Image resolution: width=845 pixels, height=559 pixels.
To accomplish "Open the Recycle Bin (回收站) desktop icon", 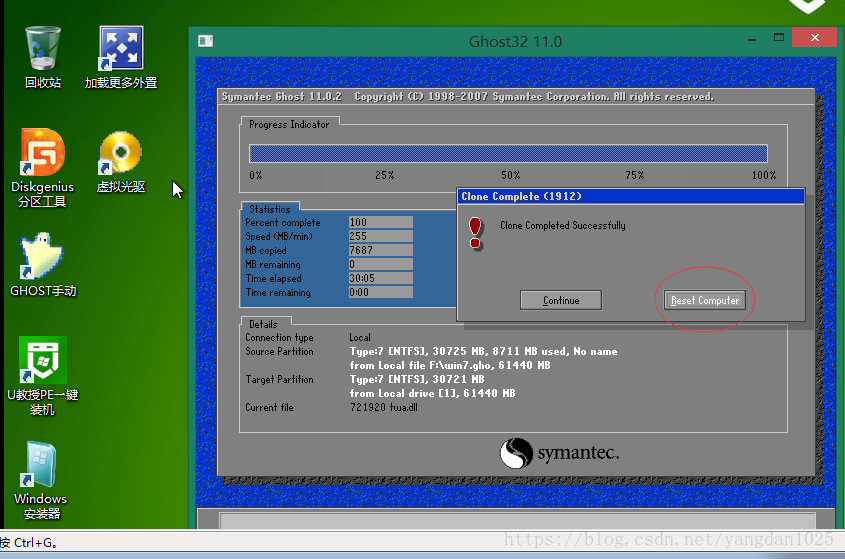I will pos(43,57).
